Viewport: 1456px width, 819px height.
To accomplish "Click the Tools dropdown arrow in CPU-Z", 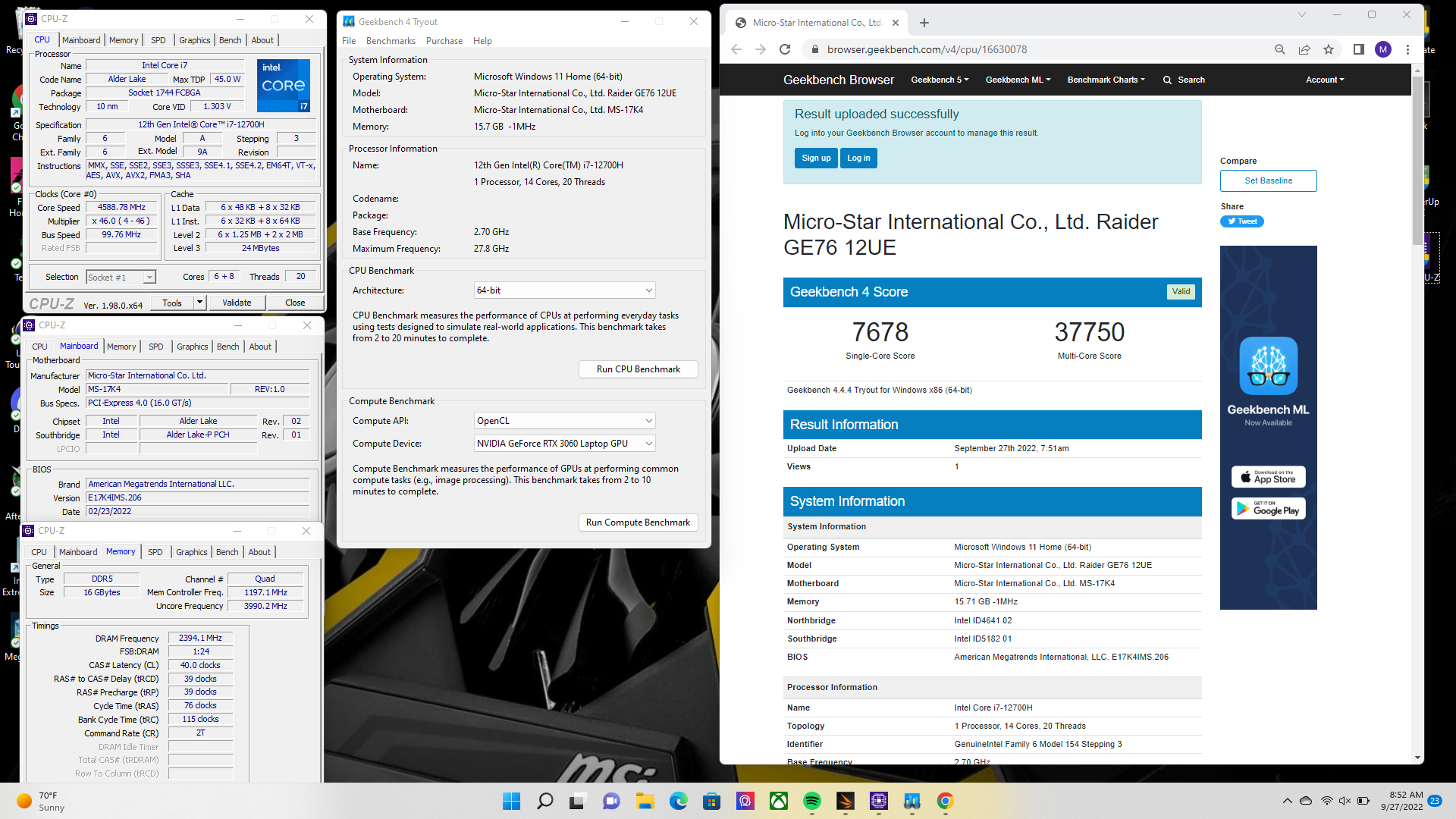I will (x=199, y=303).
